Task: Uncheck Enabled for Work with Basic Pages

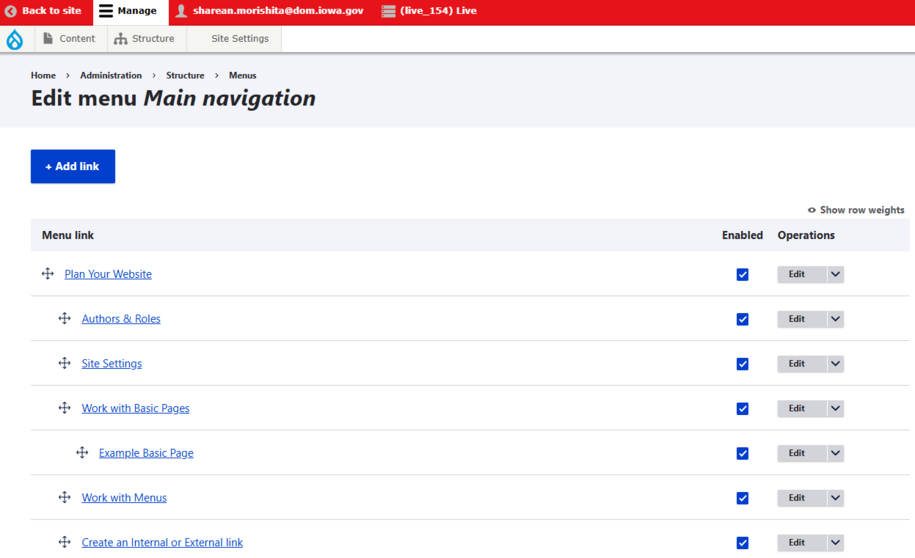Action: click(742, 409)
